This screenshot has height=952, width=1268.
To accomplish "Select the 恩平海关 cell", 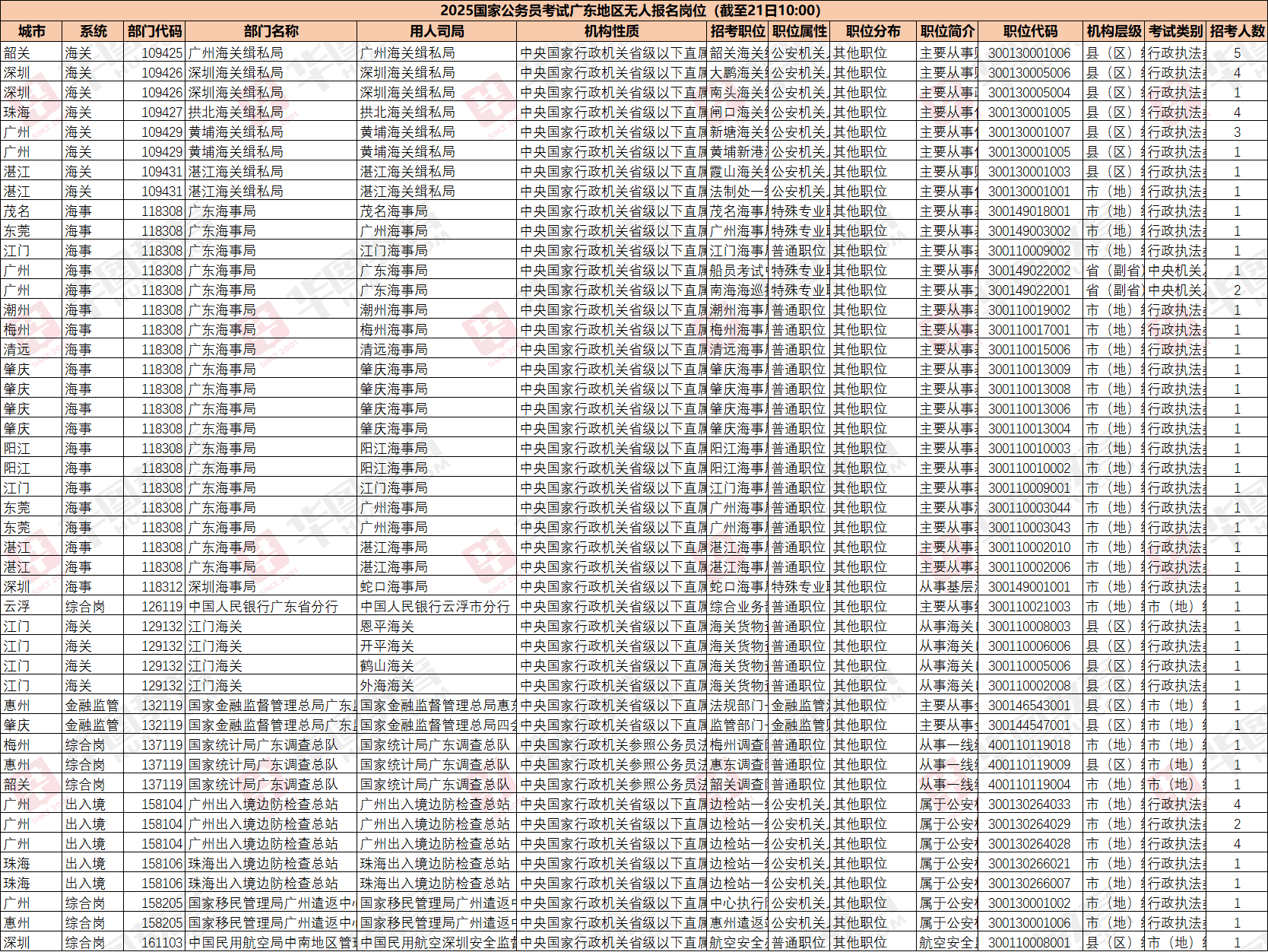I will coord(437,627).
